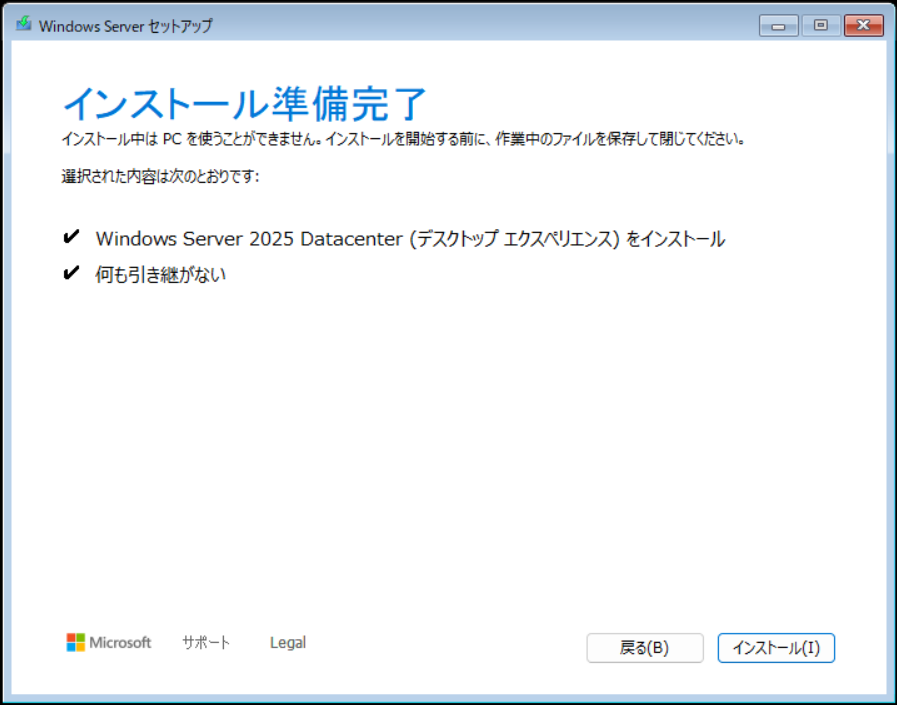
Task: Select the text '何も引き継がない'
Action: click(x=161, y=275)
